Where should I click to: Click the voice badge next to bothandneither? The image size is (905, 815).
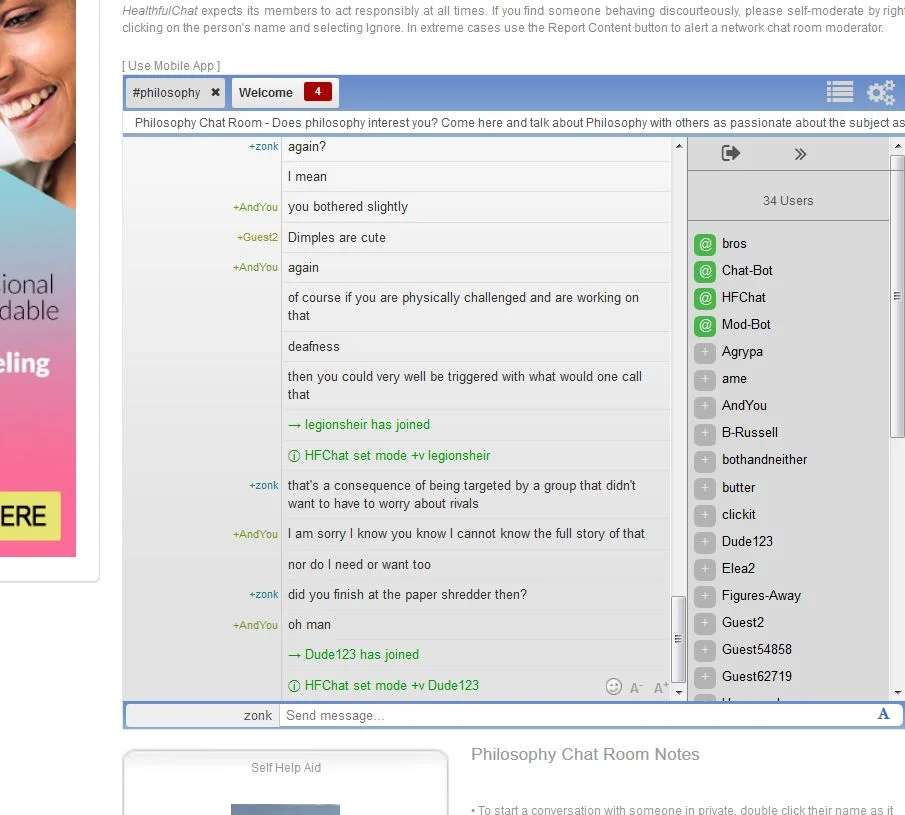(x=705, y=461)
